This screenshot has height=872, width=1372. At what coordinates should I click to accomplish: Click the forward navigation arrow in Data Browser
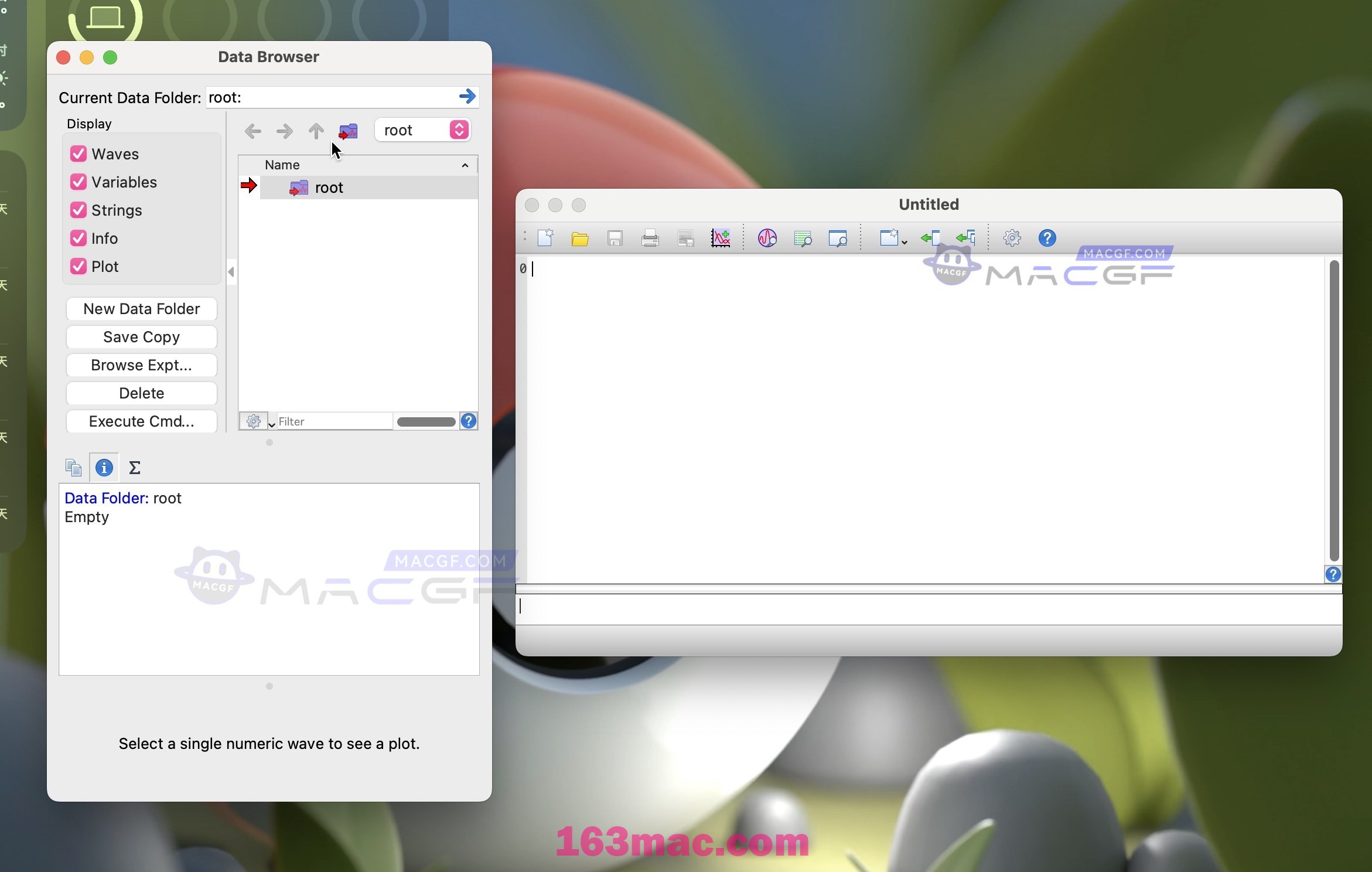[284, 130]
